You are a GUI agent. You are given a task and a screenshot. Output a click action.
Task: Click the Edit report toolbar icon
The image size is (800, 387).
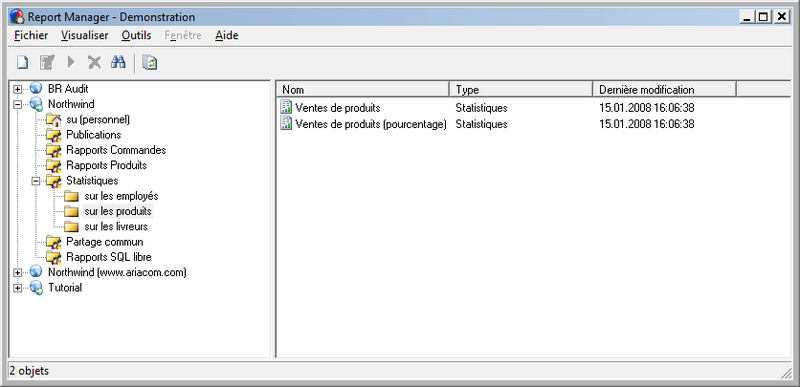[x=47, y=63]
